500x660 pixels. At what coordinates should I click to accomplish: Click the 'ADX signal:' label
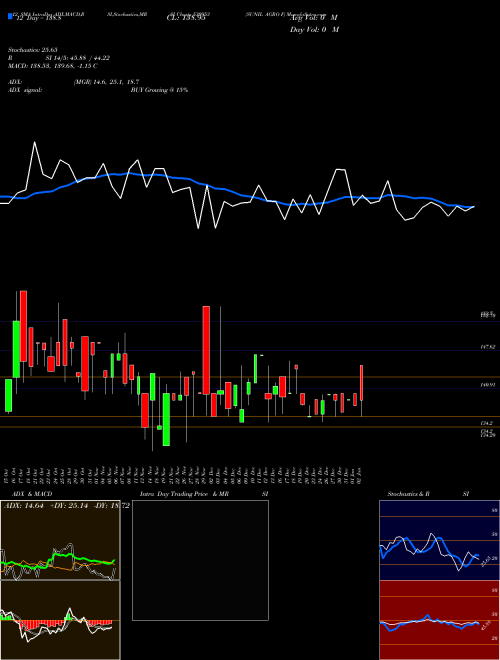[25, 90]
